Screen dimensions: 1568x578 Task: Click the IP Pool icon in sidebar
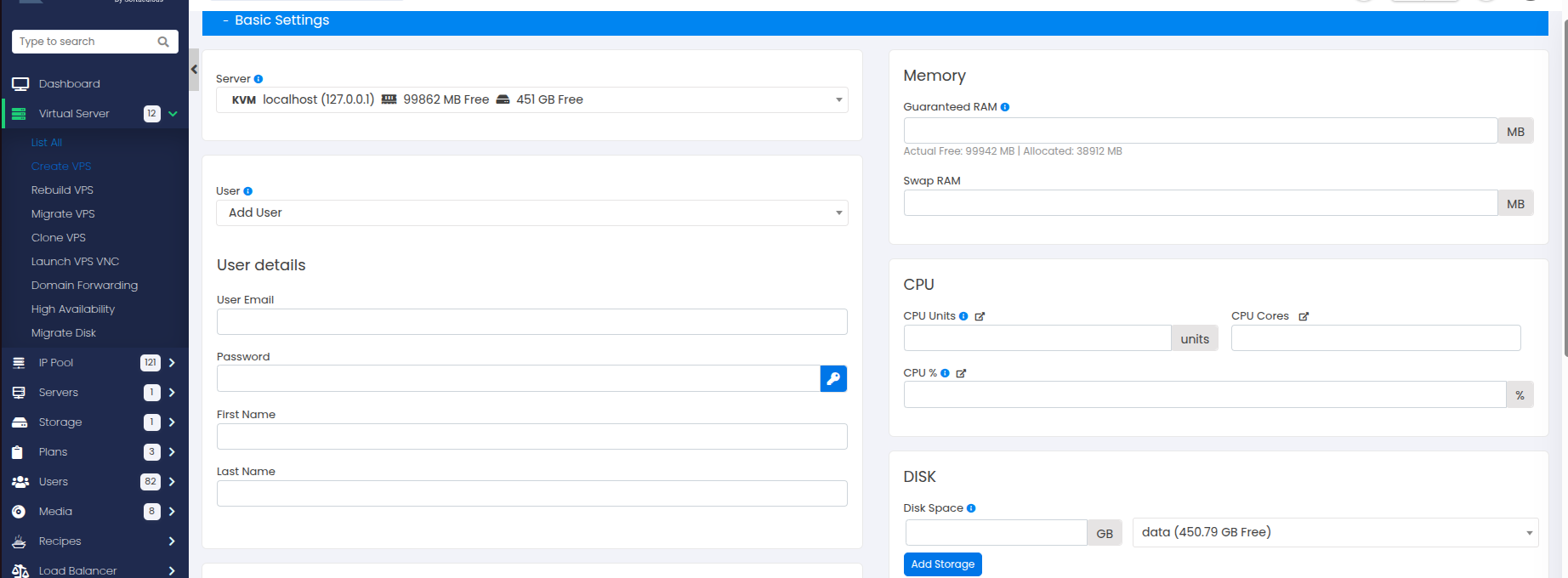(19, 363)
